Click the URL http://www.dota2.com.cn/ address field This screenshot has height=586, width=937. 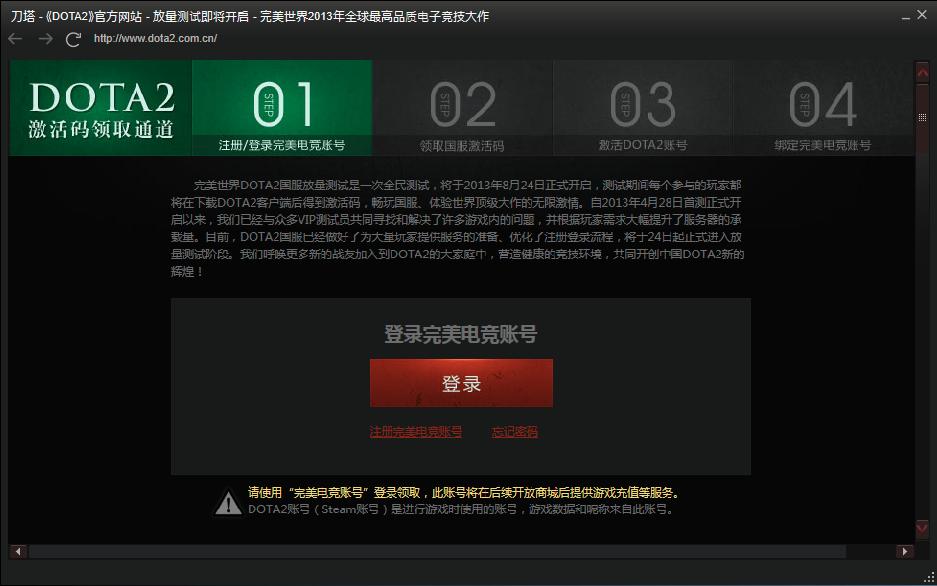155,38
